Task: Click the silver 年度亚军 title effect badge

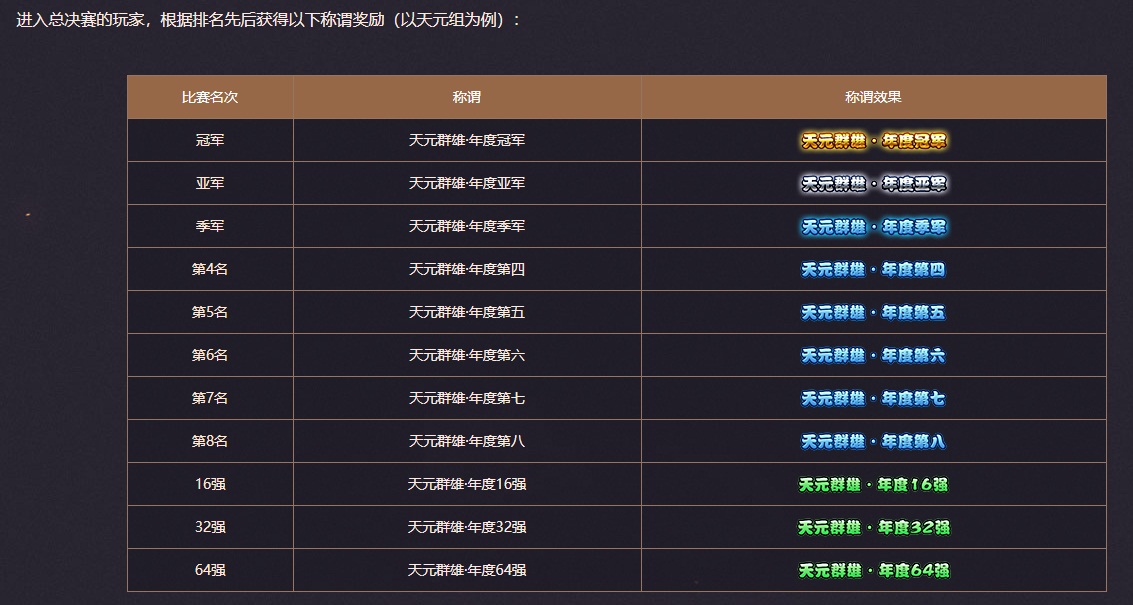Action: (874, 184)
